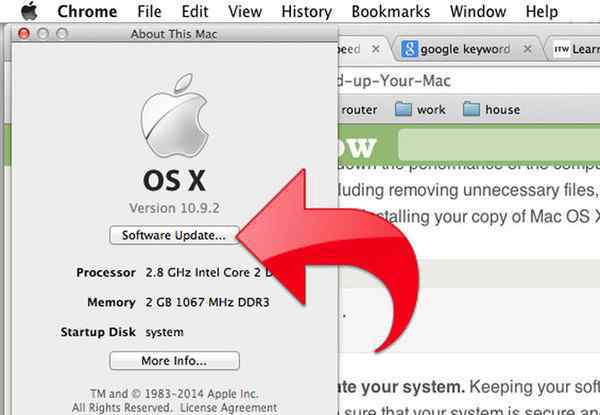Open the Help menu

tap(541, 11)
